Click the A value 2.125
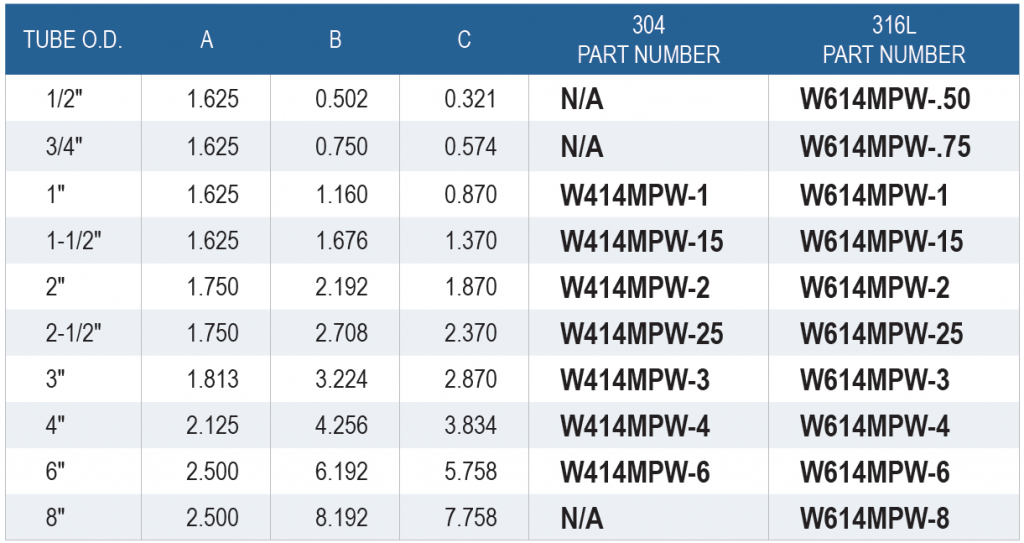This screenshot has width=1024, height=543. coord(212,427)
